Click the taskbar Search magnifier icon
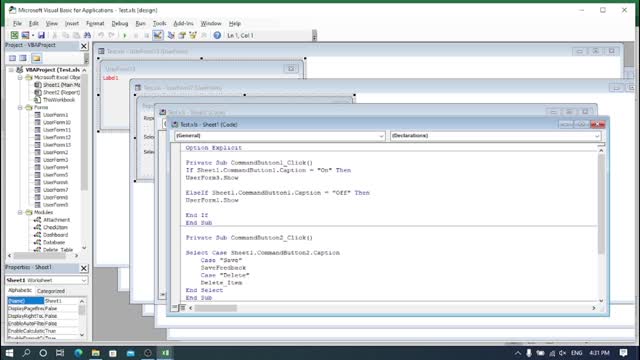This screenshot has width=640, height=360. coord(26,353)
